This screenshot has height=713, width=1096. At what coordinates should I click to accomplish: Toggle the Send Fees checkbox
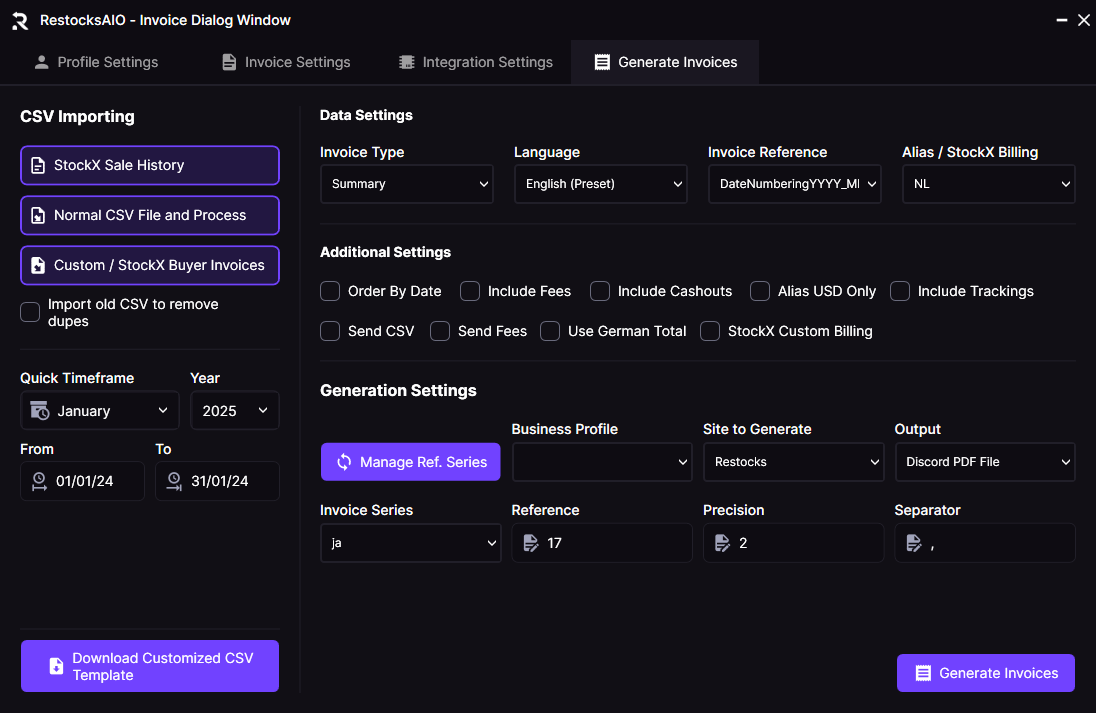pos(440,331)
